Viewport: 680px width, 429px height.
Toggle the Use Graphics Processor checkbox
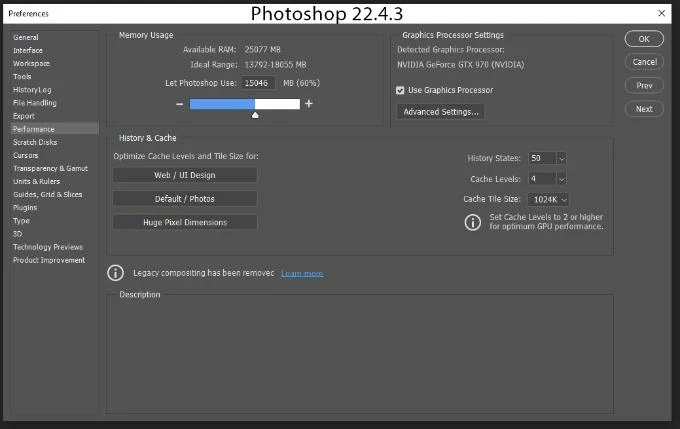tap(400, 90)
